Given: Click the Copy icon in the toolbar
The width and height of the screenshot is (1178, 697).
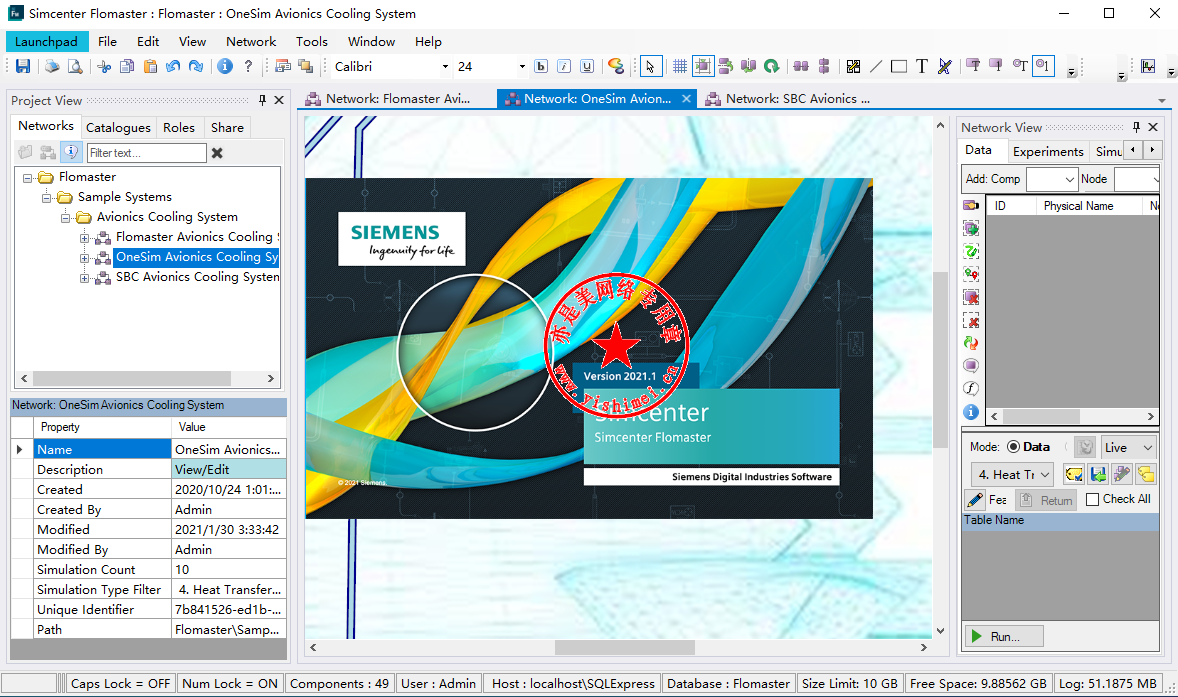Looking at the screenshot, I should pyautogui.click(x=127, y=66).
